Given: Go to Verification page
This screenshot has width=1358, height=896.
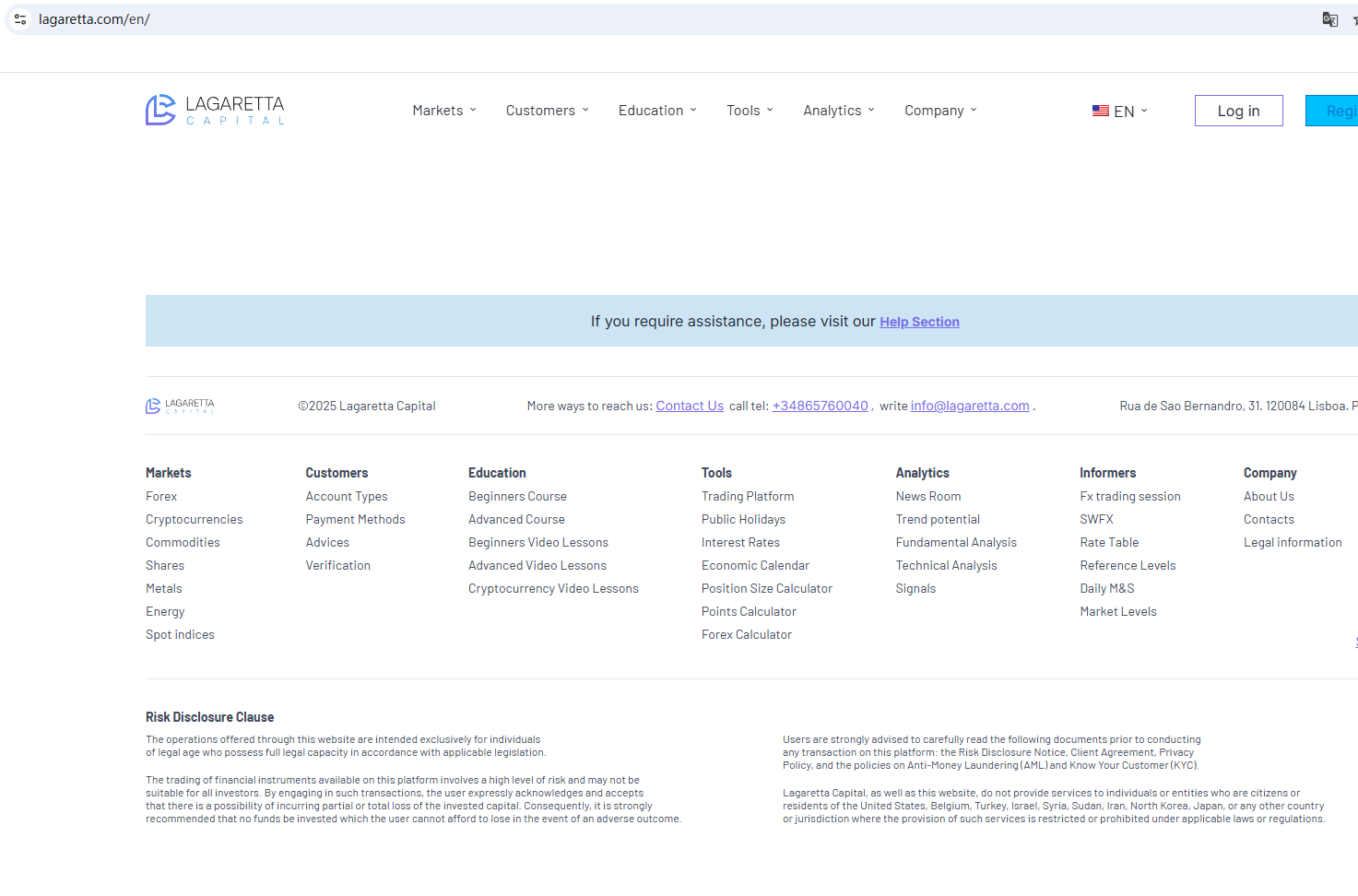Looking at the screenshot, I should pyautogui.click(x=338, y=565).
